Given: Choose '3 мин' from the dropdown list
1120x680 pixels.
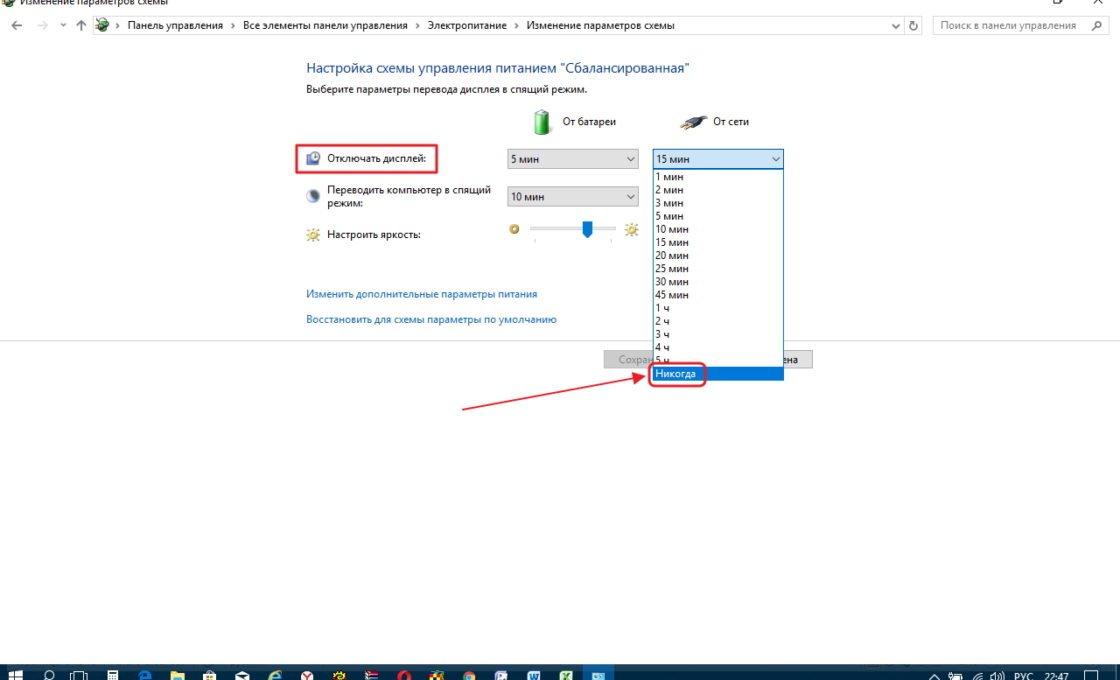Looking at the screenshot, I should 718,203.
